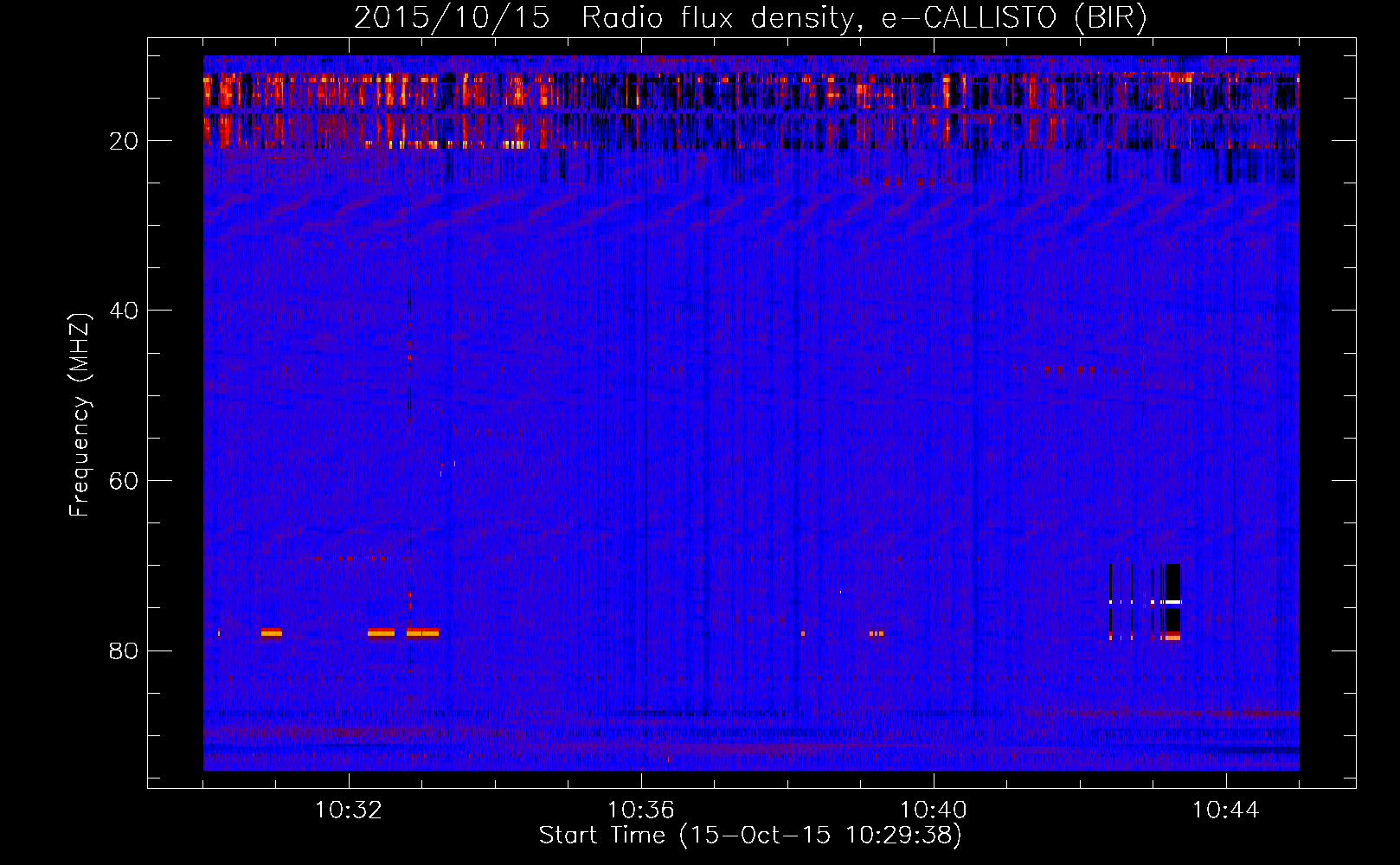Click the plot title 'Radio flux density, e-CALLISTO (BIR)'
The image size is (1400, 865).
(x=864, y=18)
